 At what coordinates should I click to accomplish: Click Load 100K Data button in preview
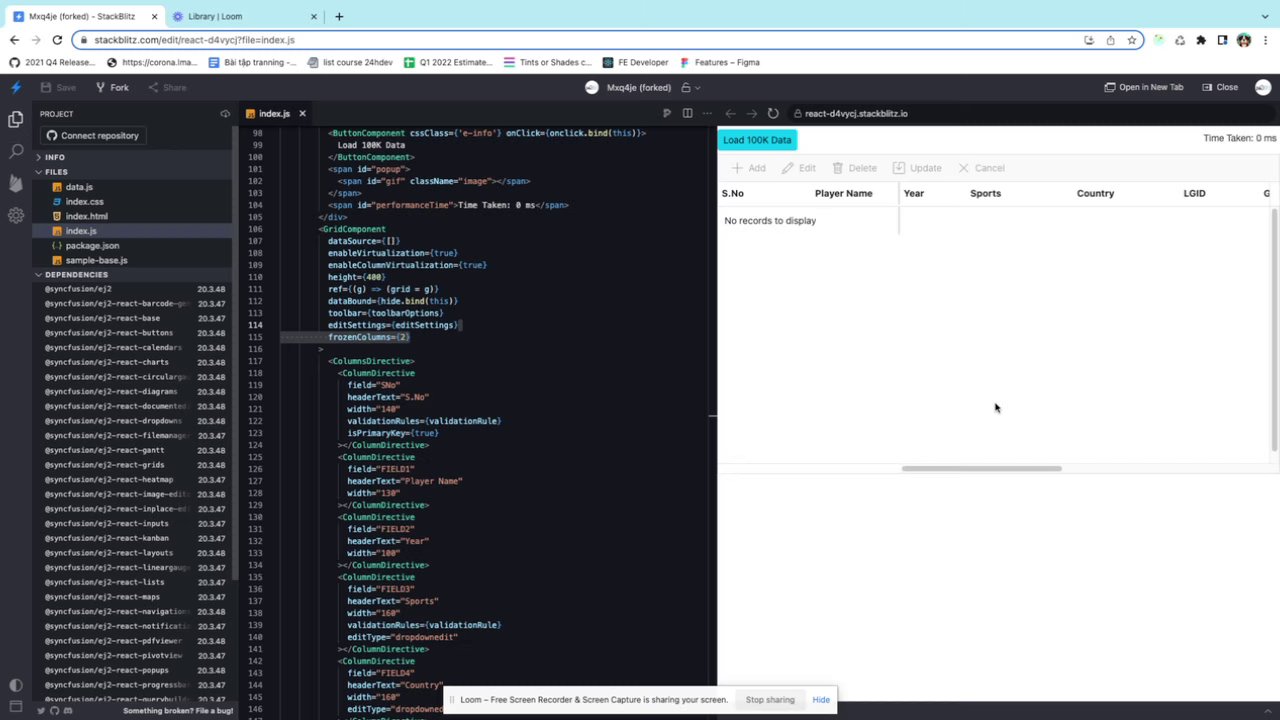click(x=757, y=140)
